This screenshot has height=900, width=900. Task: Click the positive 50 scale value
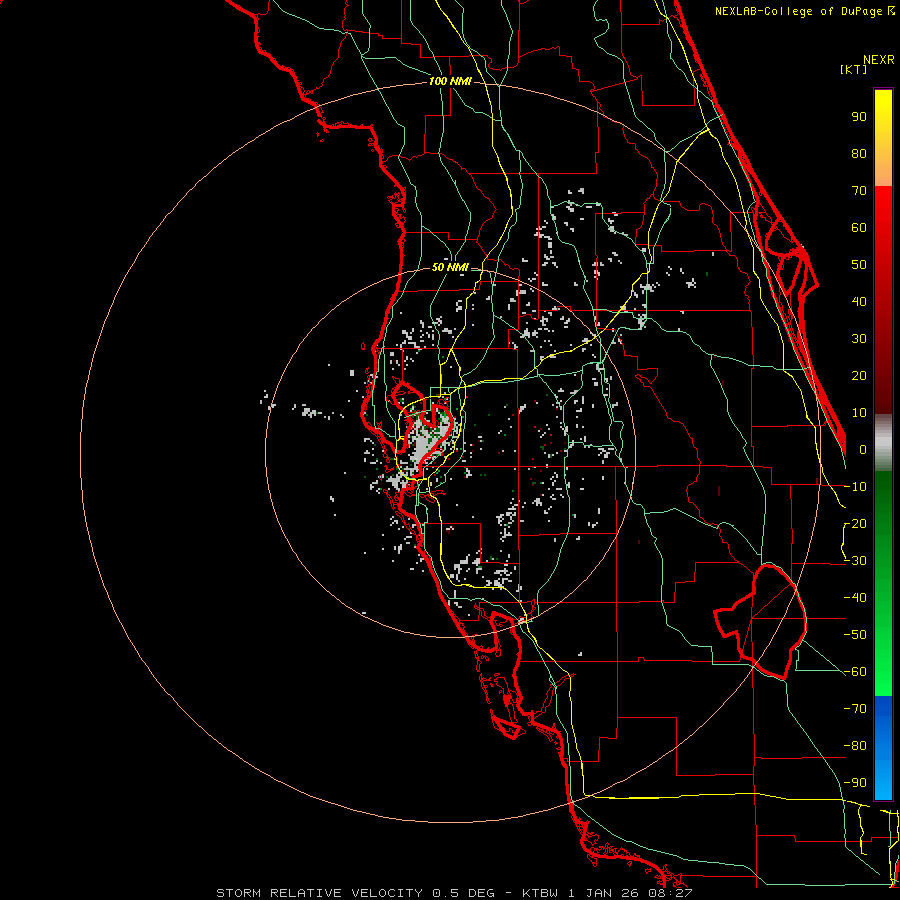click(859, 265)
